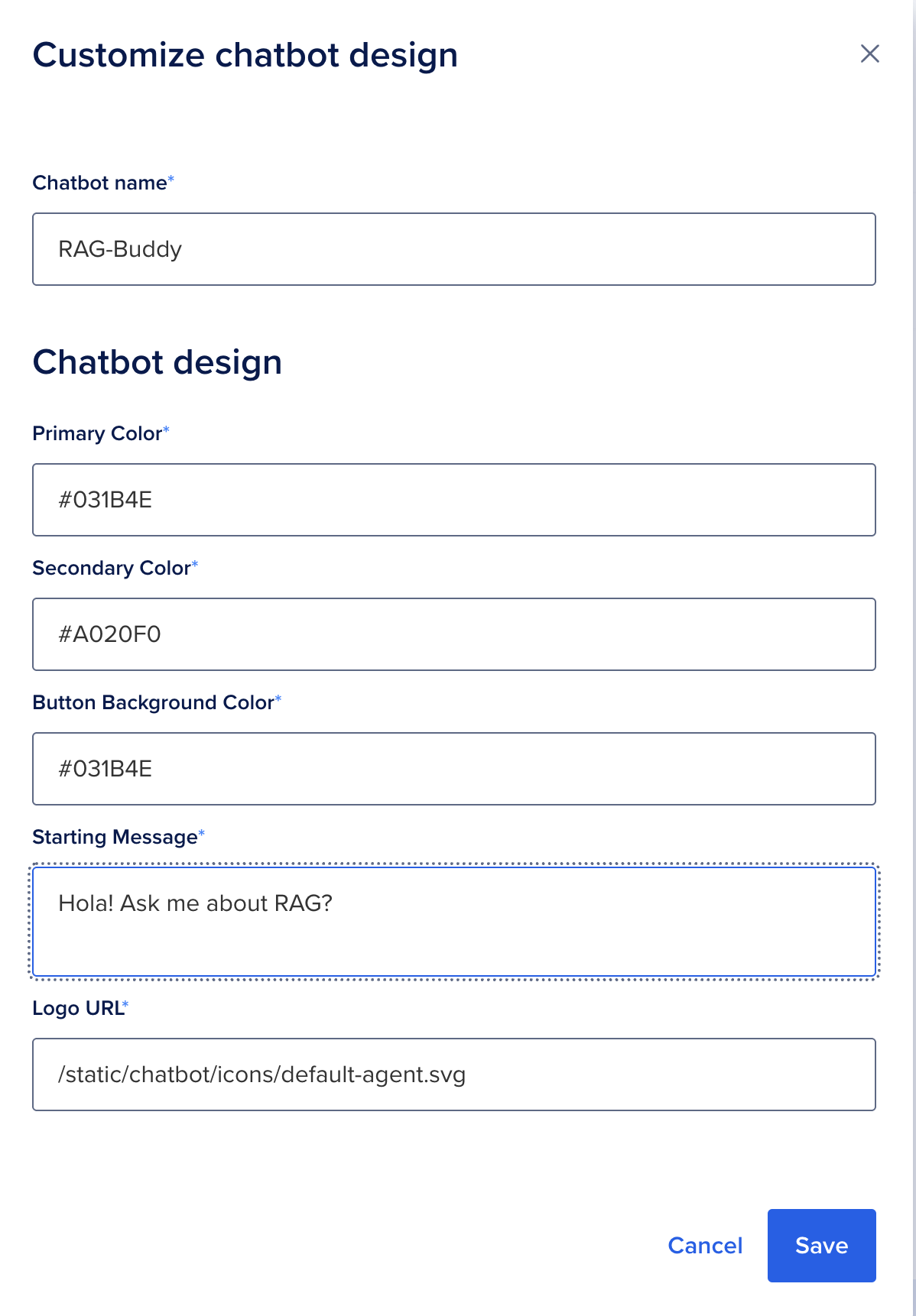Click the Chatbot name input field
Image resolution: width=916 pixels, height=1316 pixels.
point(453,249)
